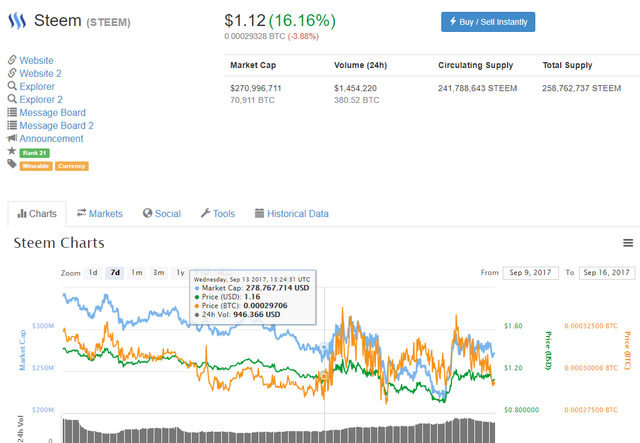Click the $1.12 price value
Viewport: 640px width, 443px height.
245,21
